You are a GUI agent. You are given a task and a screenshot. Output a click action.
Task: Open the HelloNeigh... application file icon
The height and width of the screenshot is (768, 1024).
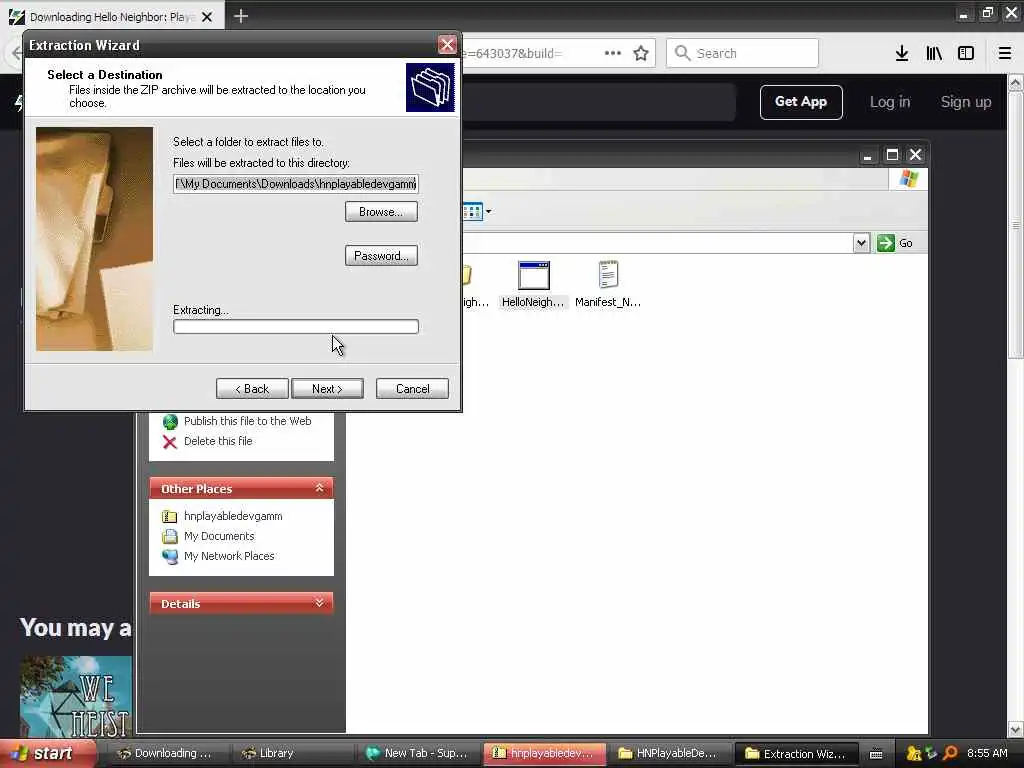(x=534, y=285)
